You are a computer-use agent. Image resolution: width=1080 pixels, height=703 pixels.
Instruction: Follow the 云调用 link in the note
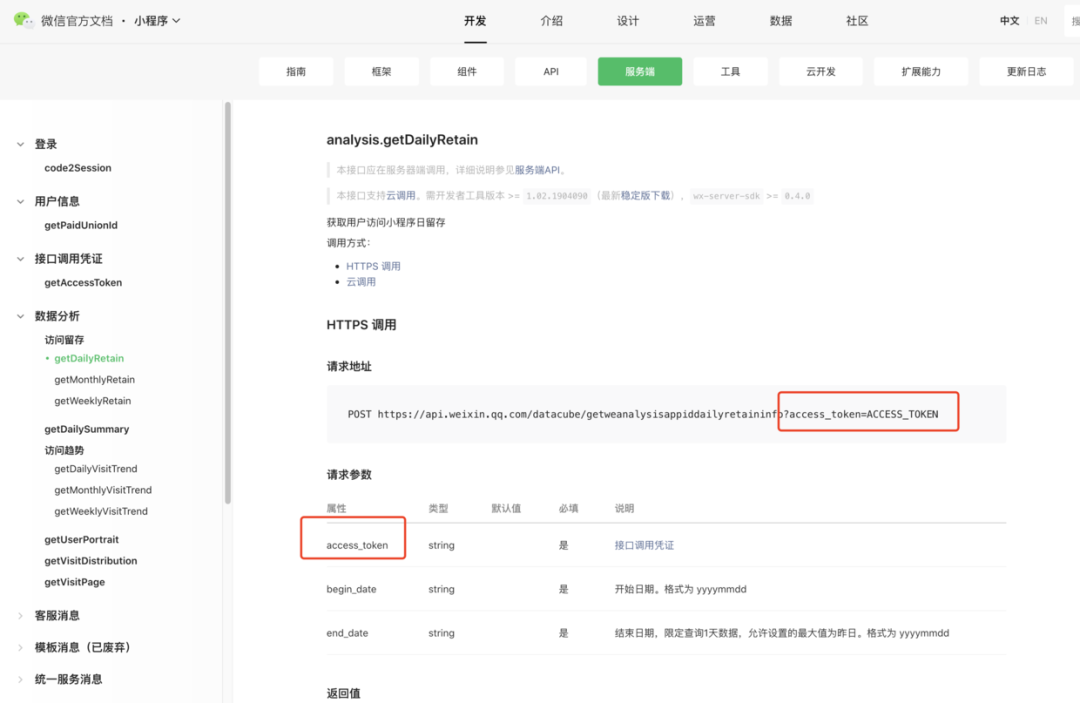pyautogui.click(x=401, y=196)
